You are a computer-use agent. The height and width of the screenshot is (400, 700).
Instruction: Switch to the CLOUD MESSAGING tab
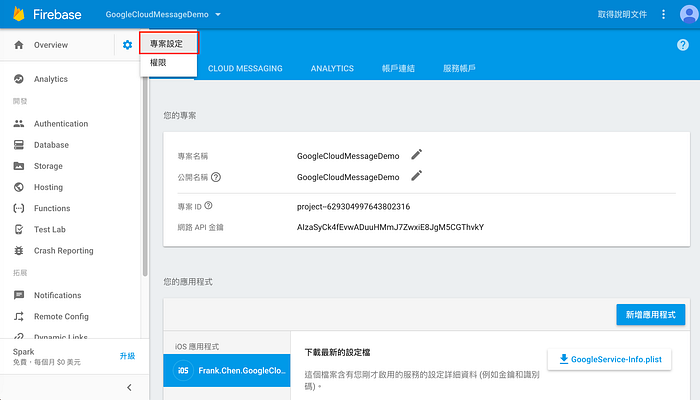pos(245,68)
